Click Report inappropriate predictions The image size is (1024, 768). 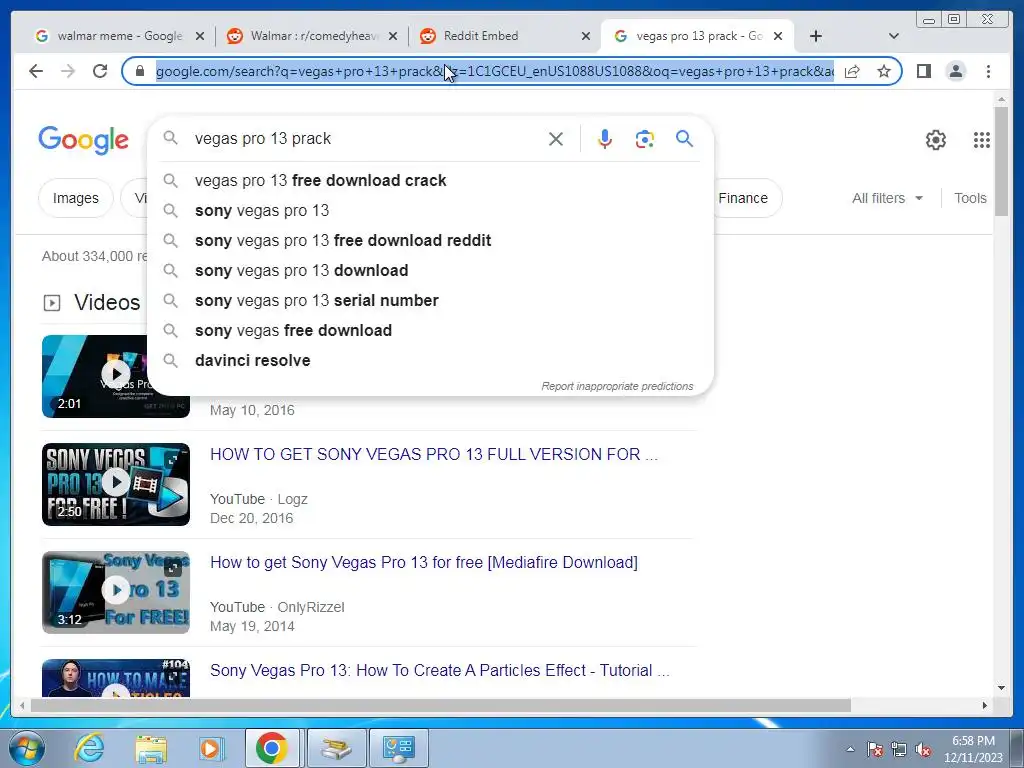tap(617, 386)
